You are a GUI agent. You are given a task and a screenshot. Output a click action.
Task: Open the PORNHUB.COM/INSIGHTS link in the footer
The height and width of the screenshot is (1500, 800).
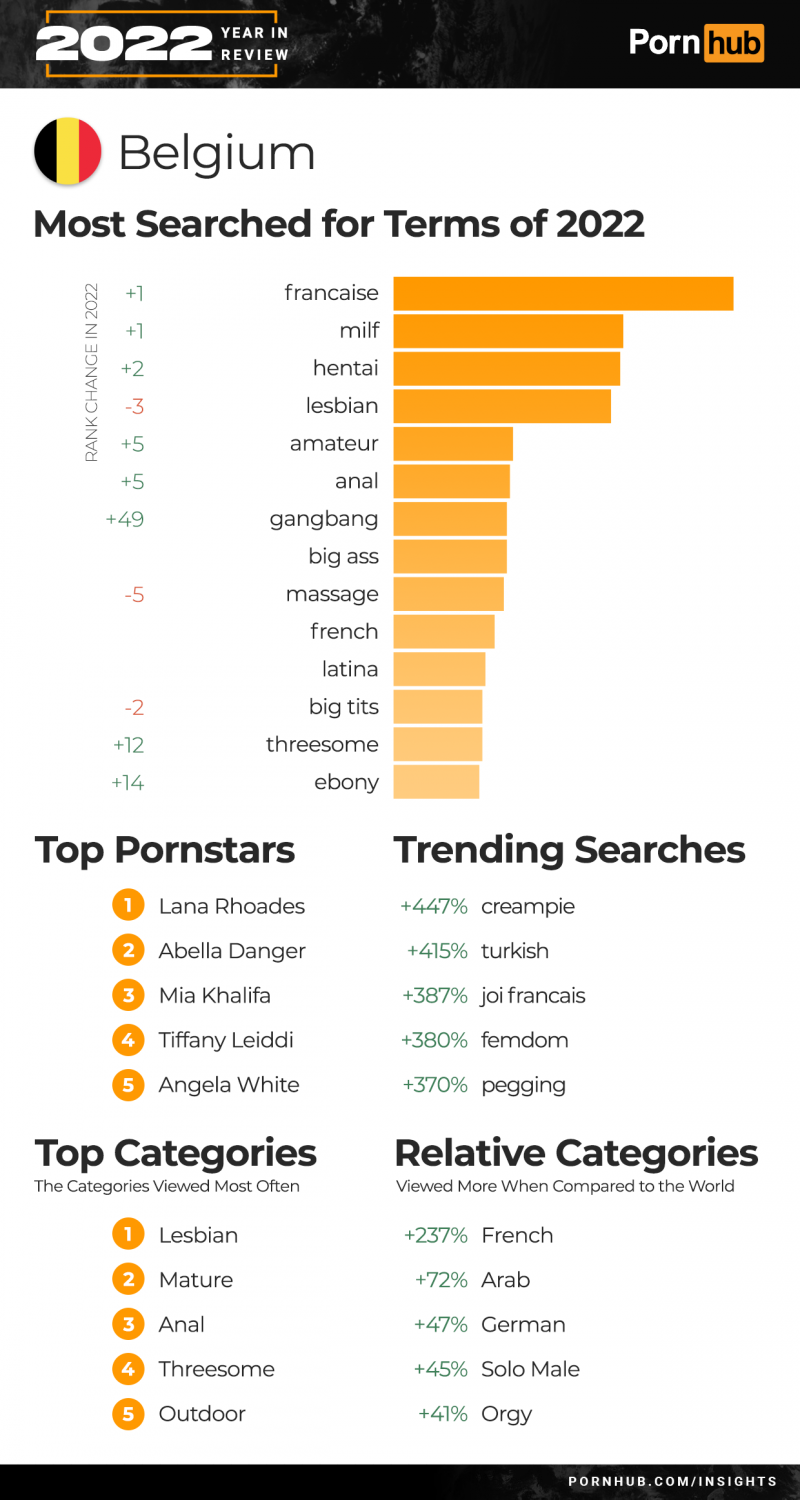[672, 1481]
